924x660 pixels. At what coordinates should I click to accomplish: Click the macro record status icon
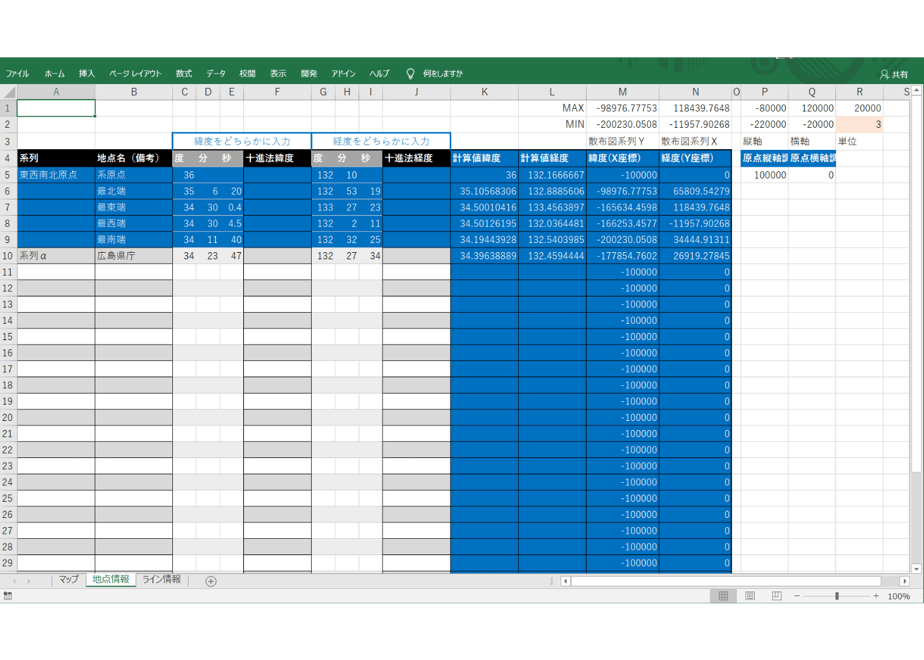point(7,596)
